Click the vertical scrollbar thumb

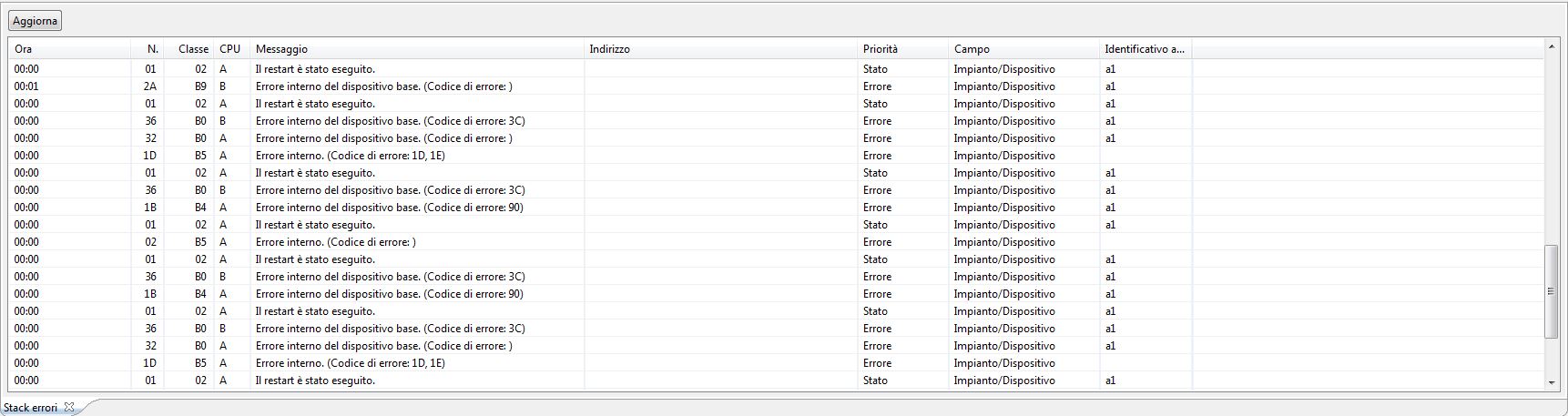point(1552,291)
